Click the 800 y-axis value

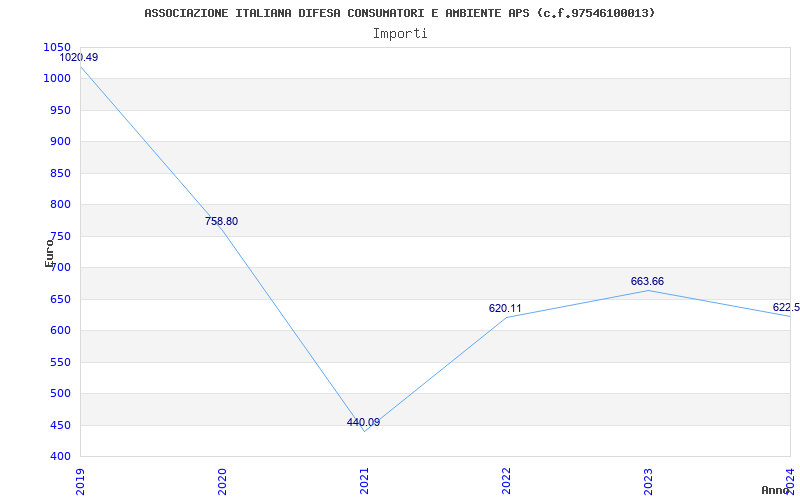click(60, 205)
